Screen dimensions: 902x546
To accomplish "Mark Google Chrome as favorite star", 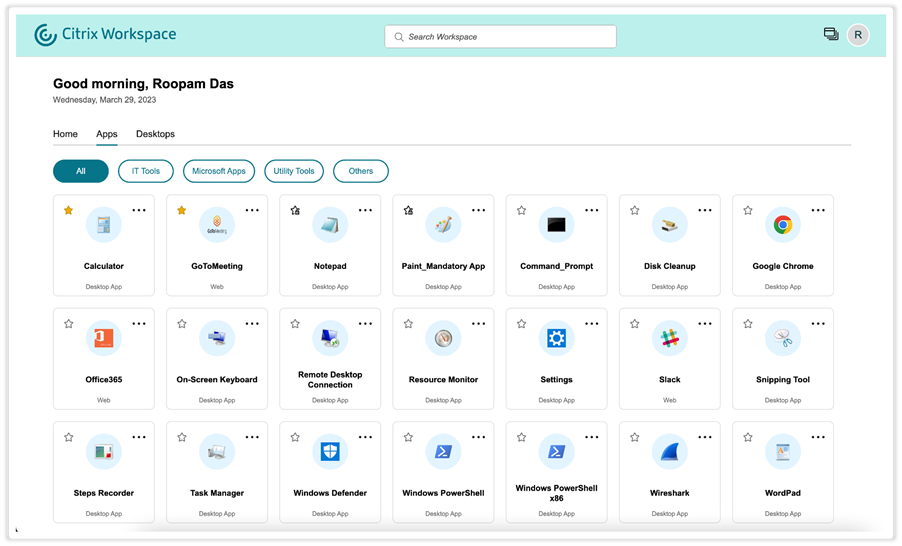I will point(748,211).
